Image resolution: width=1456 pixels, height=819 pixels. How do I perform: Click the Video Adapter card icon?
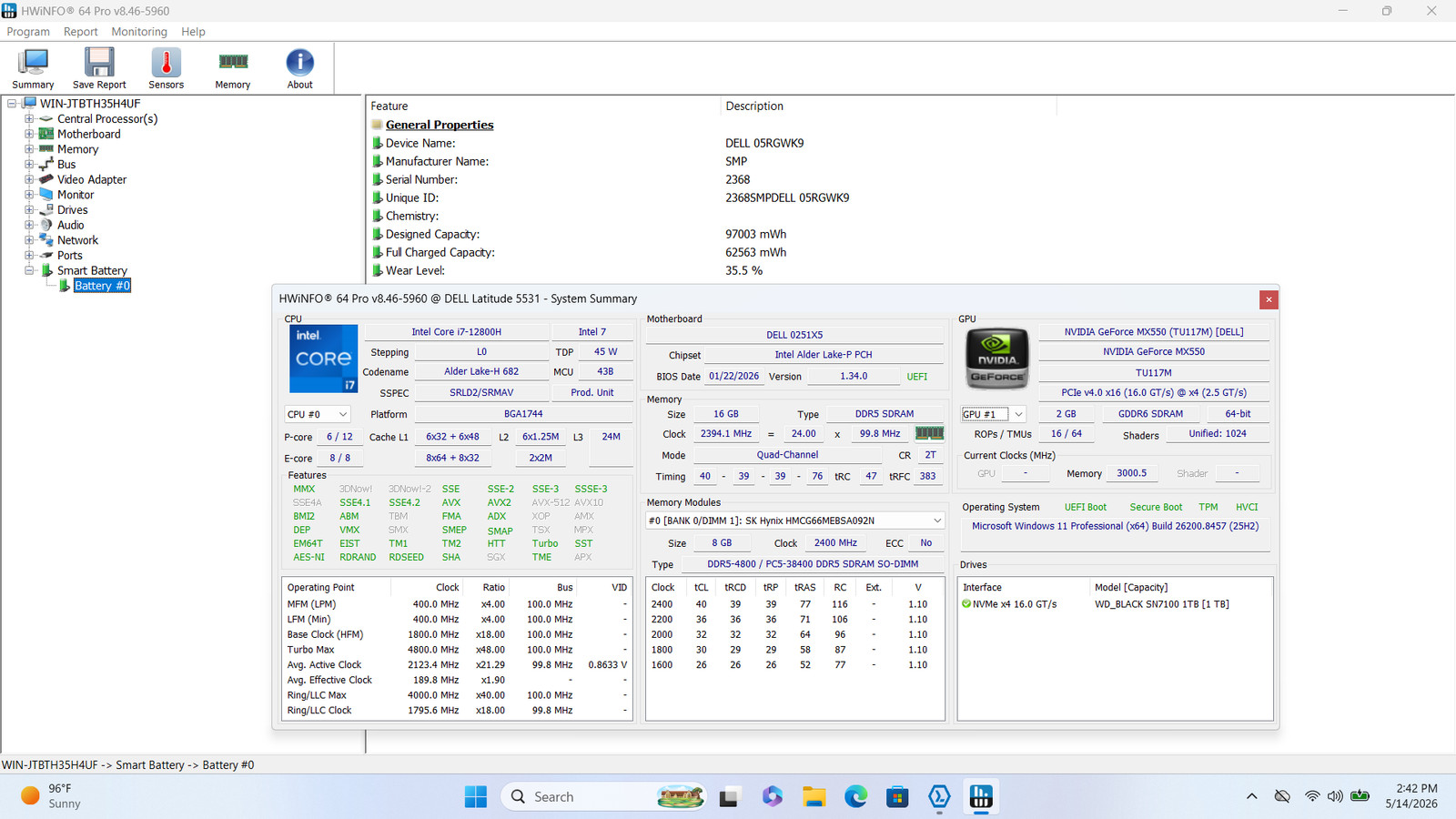click(x=45, y=179)
